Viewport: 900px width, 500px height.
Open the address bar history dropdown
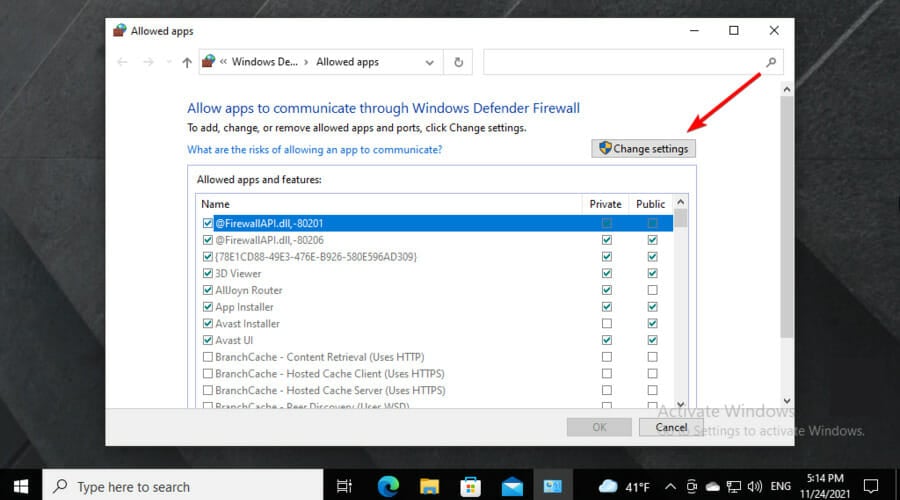(429, 63)
